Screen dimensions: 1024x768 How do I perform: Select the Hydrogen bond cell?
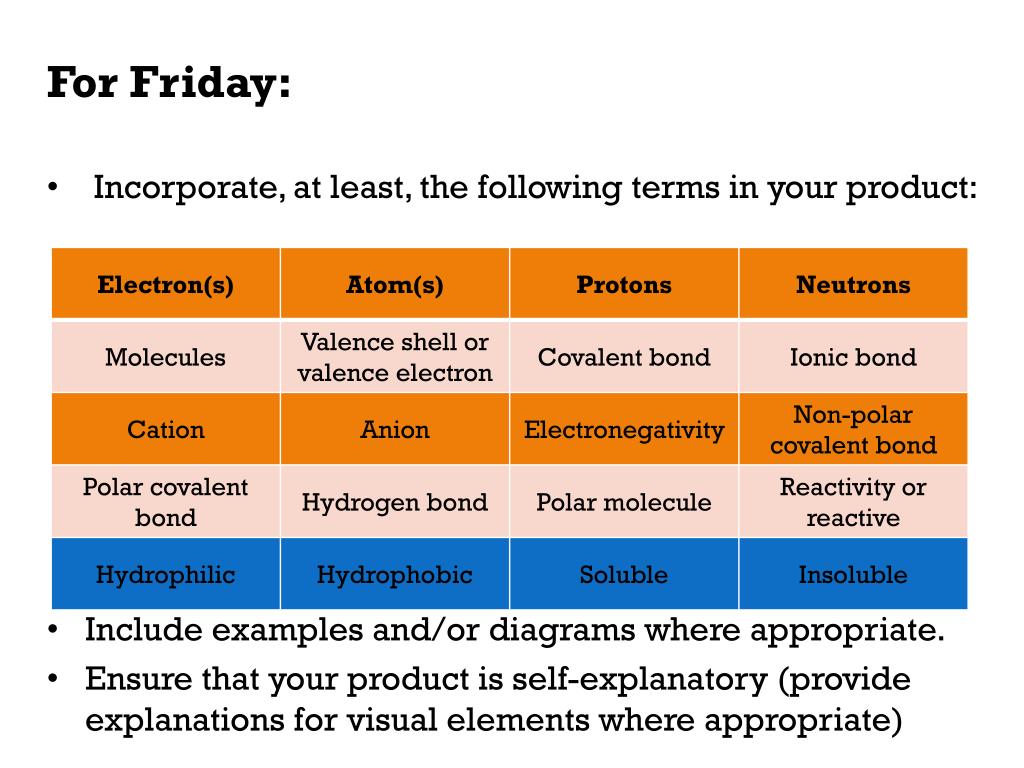coord(395,502)
